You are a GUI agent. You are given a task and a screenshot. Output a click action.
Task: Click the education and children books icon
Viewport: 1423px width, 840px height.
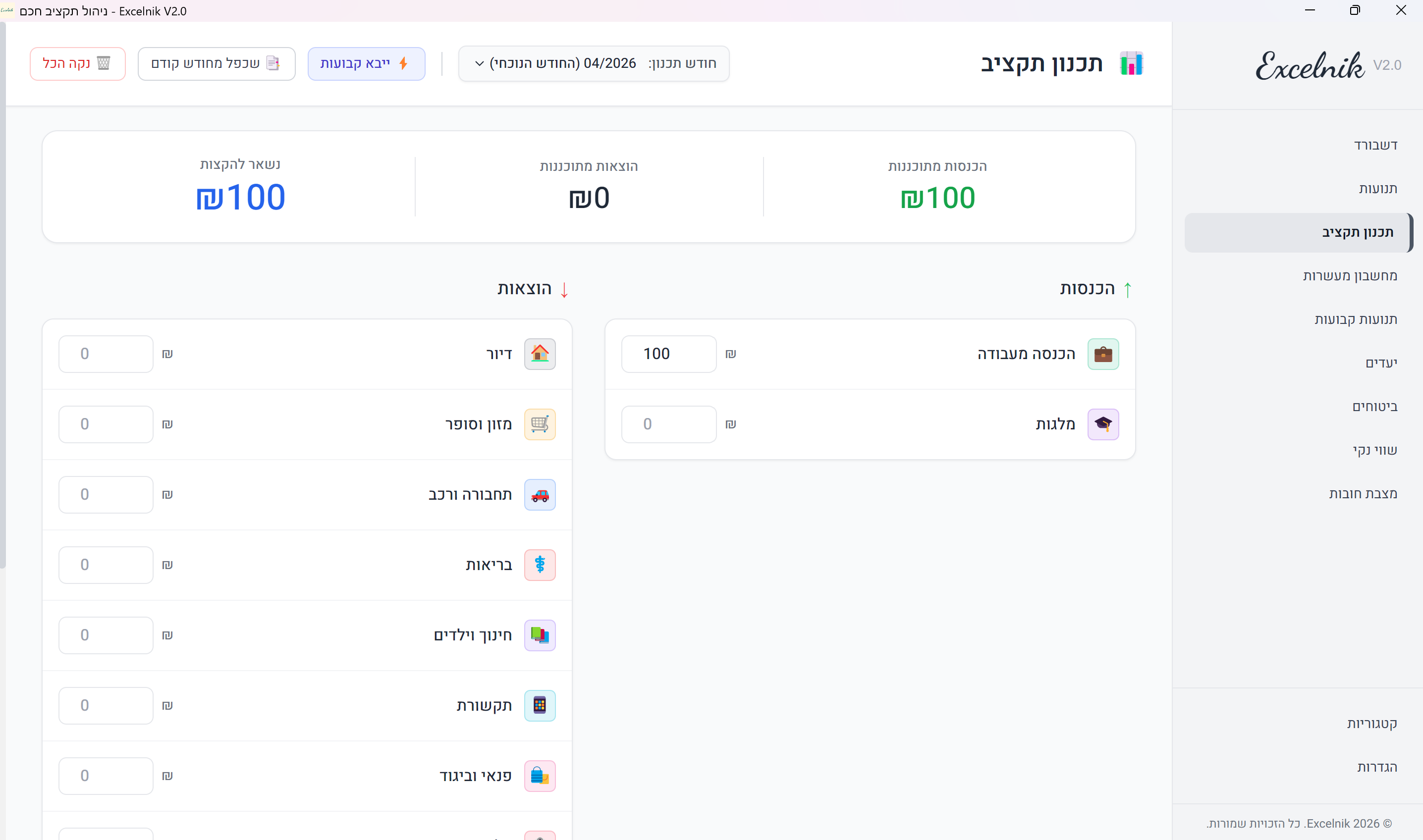coord(539,635)
